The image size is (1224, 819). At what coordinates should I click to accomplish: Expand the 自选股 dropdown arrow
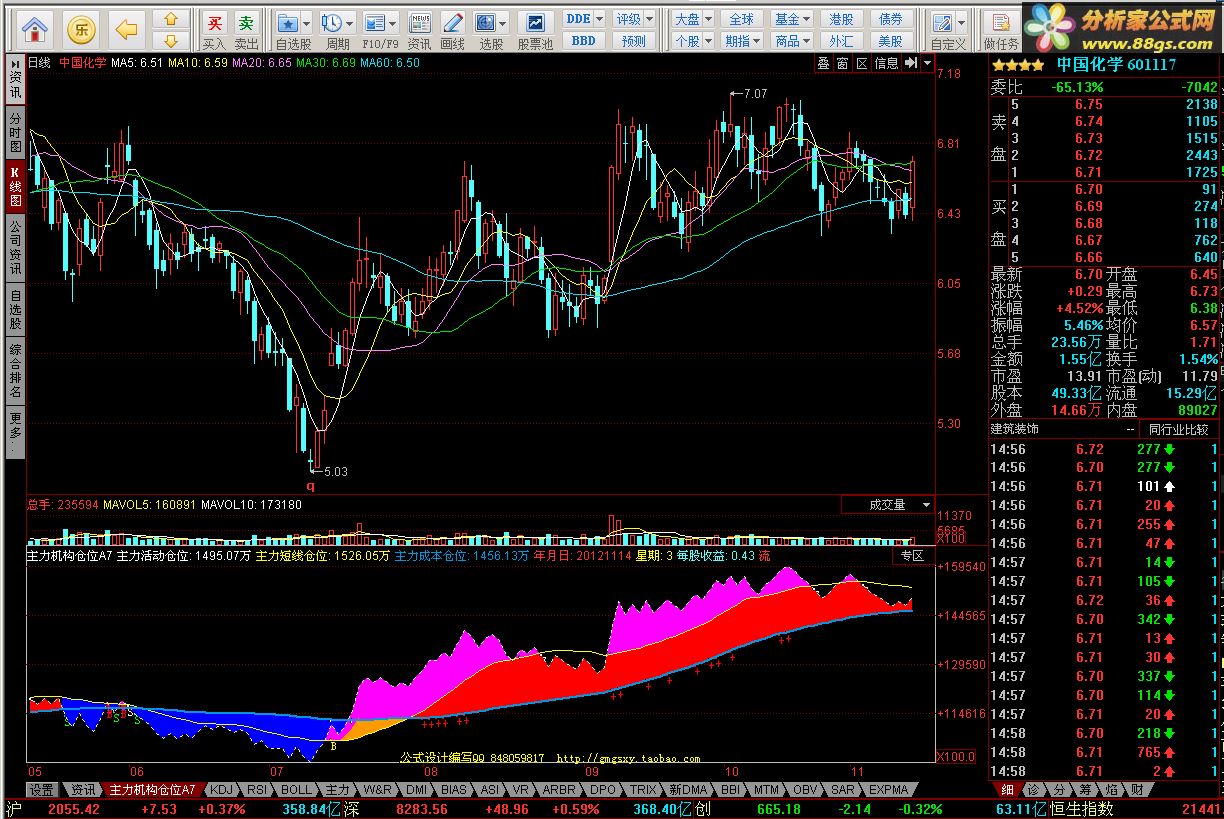coord(306,22)
